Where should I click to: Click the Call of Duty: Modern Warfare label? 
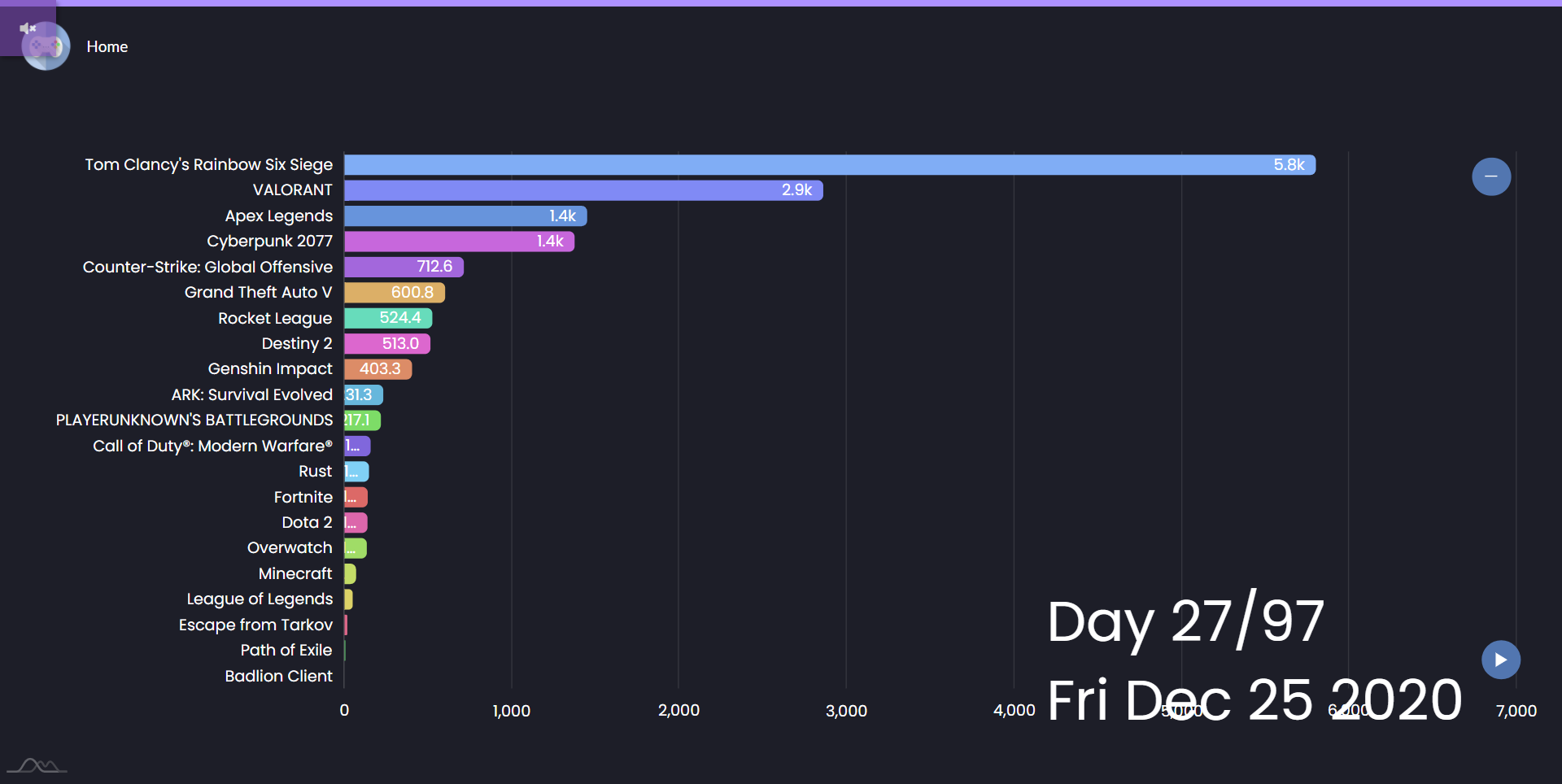(212, 446)
